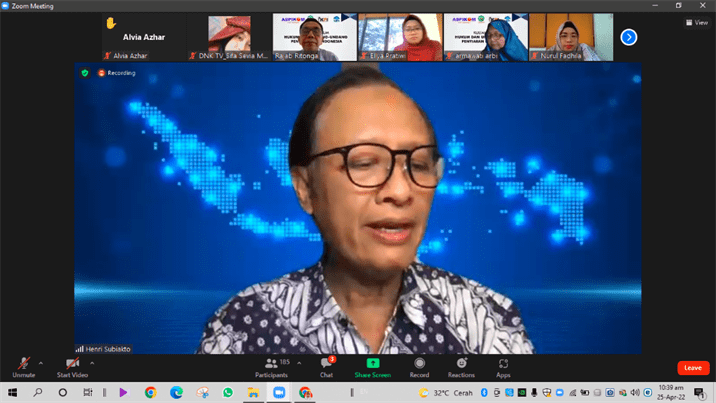Click Zoom tray icon in system tray
The height and width of the screenshot is (403, 716).
click(x=559, y=393)
